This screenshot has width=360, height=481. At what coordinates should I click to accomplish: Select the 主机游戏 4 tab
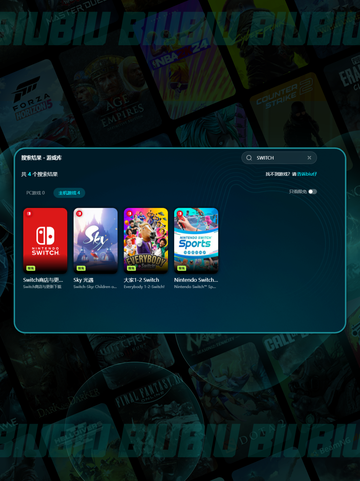click(x=69, y=193)
